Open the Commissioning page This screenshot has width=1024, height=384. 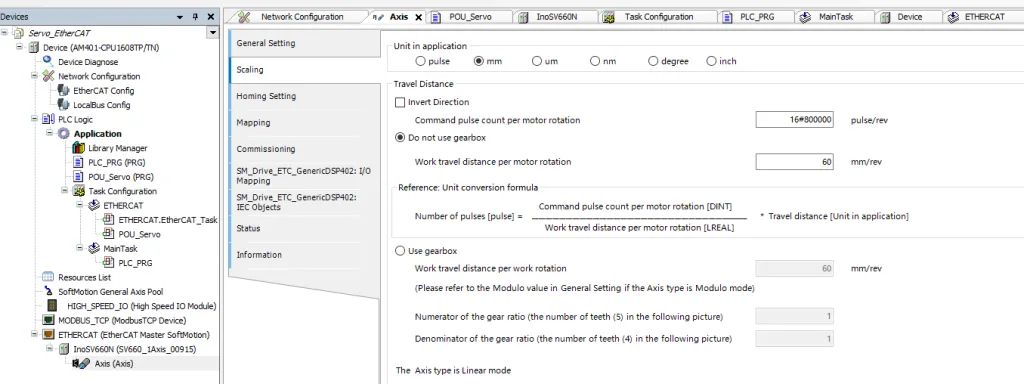(304, 149)
